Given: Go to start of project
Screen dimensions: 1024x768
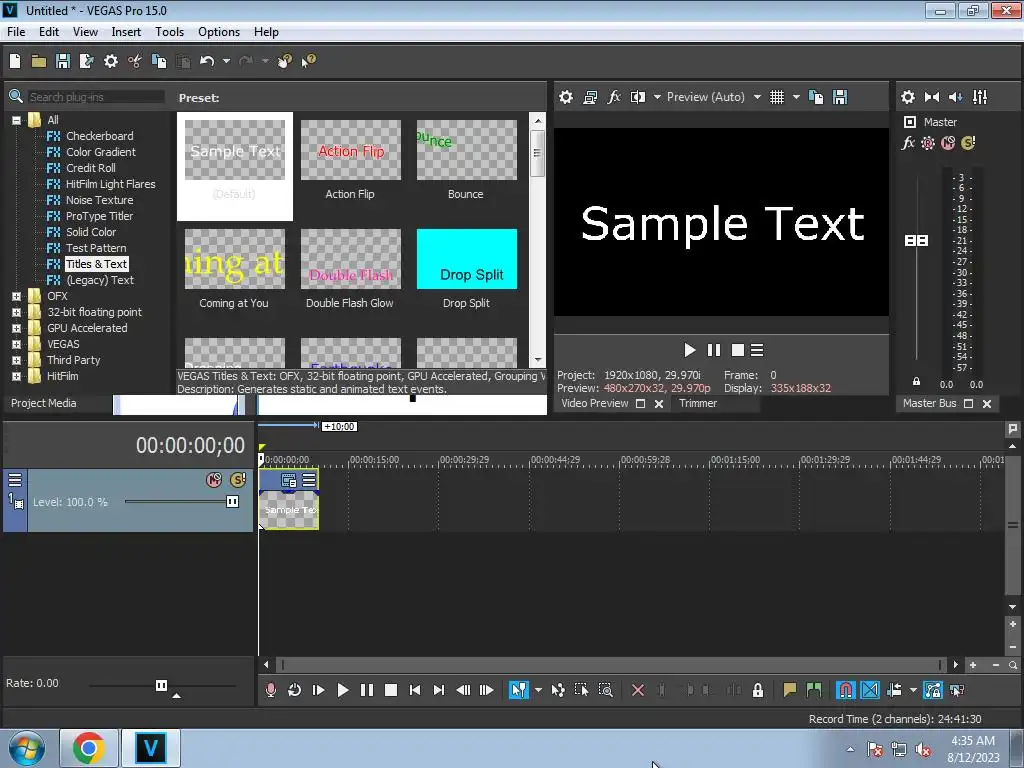Looking at the screenshot, I should [x=415, y=690].
